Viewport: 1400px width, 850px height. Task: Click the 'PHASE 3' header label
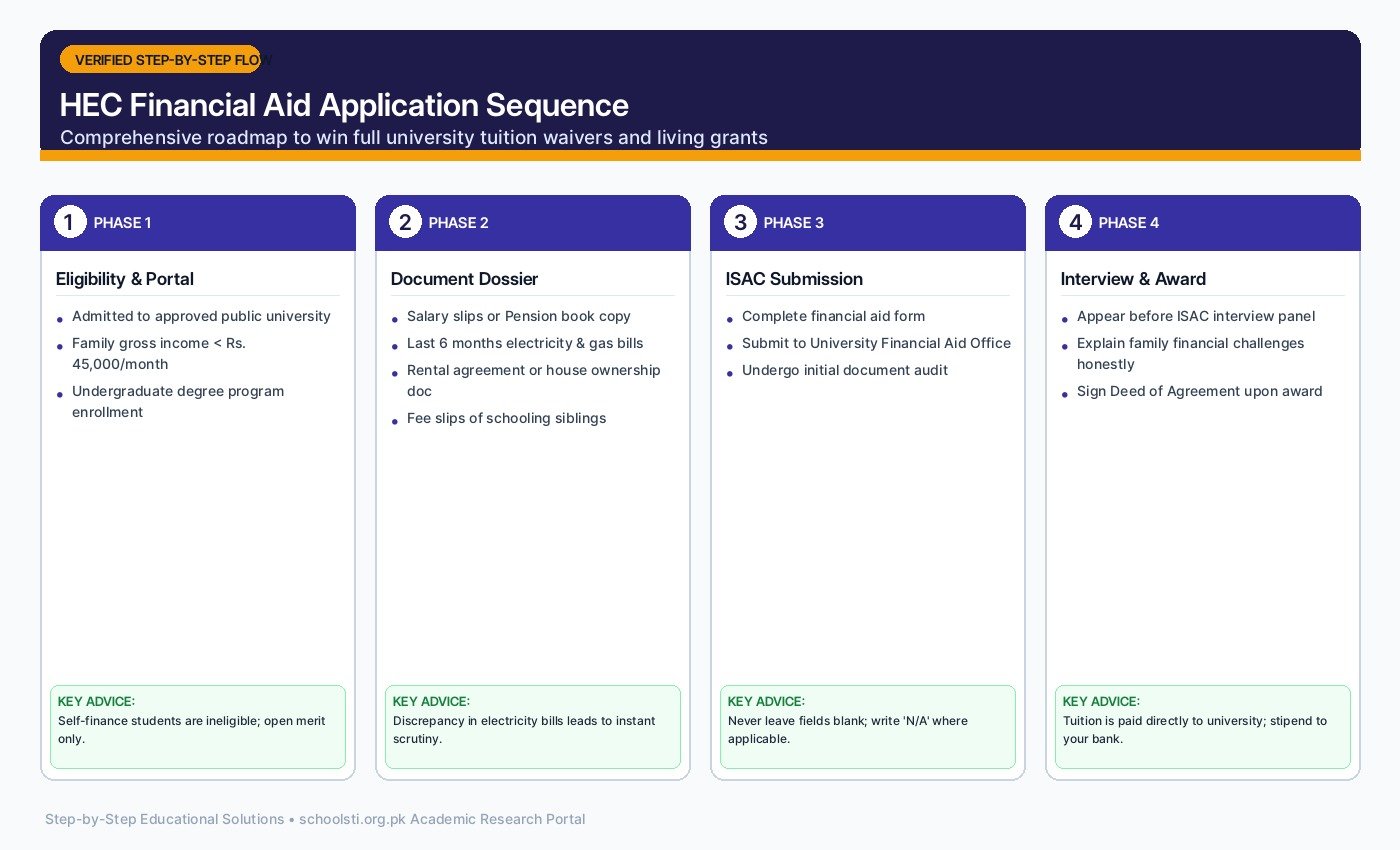tap(794, 223)
